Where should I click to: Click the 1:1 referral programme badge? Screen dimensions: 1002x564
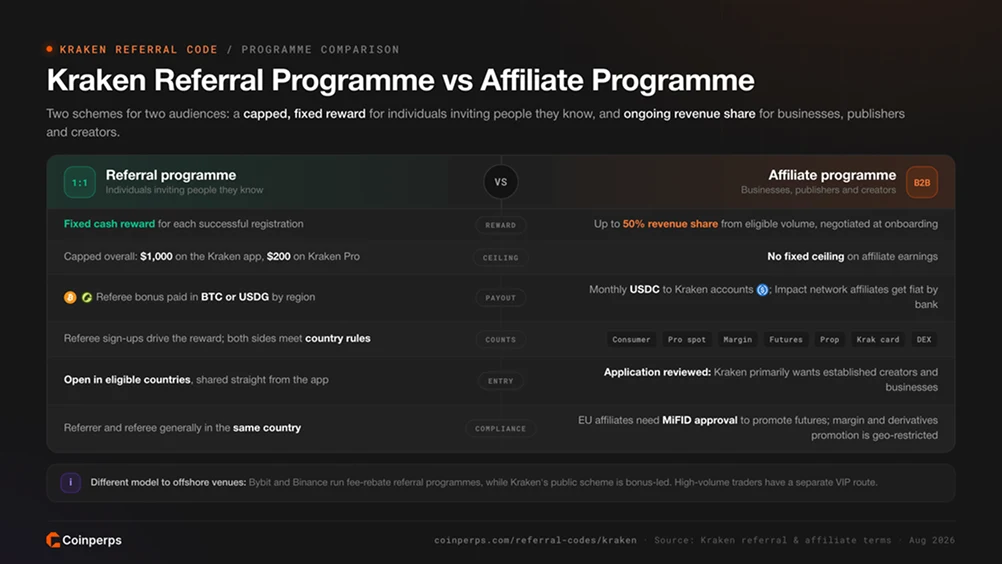point(80,183)
